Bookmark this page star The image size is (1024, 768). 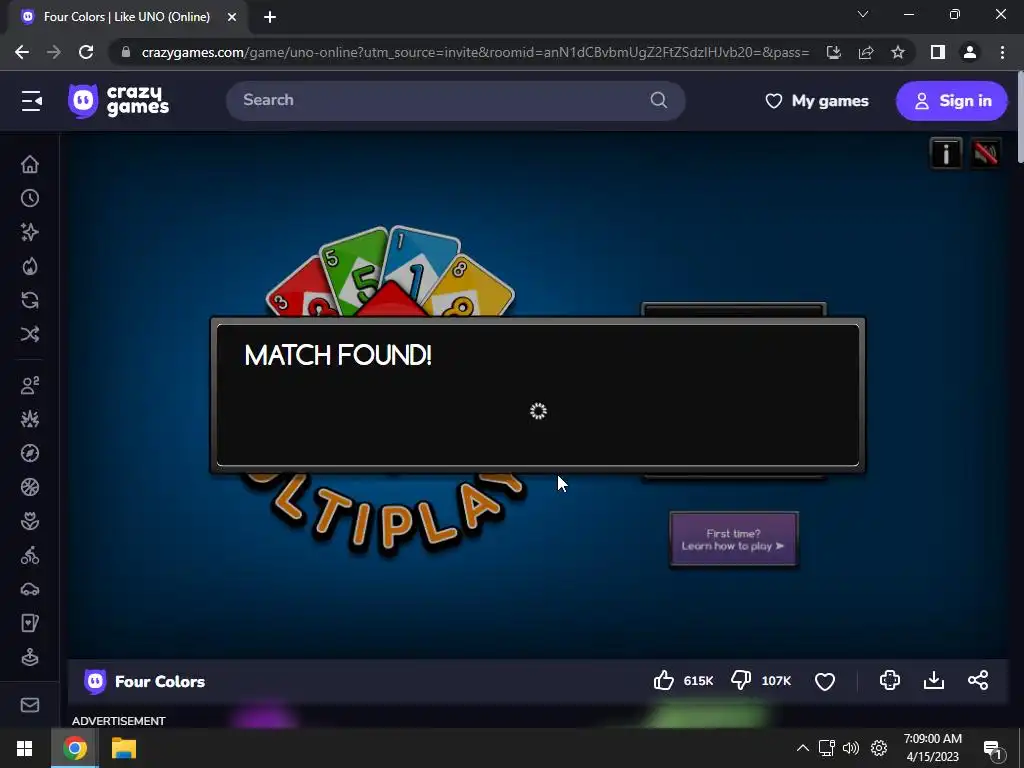898,52
